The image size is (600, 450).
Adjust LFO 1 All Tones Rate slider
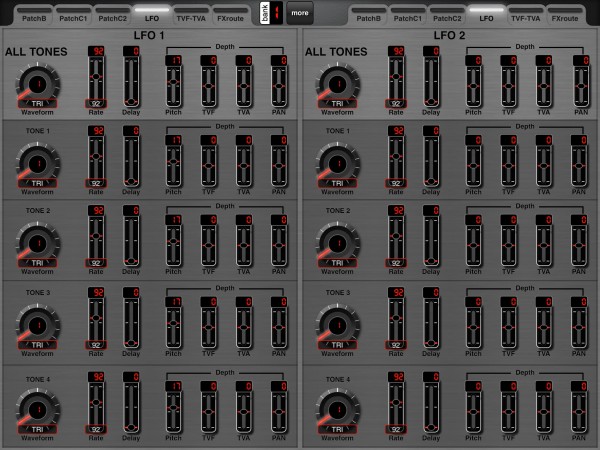click(96, 78)
